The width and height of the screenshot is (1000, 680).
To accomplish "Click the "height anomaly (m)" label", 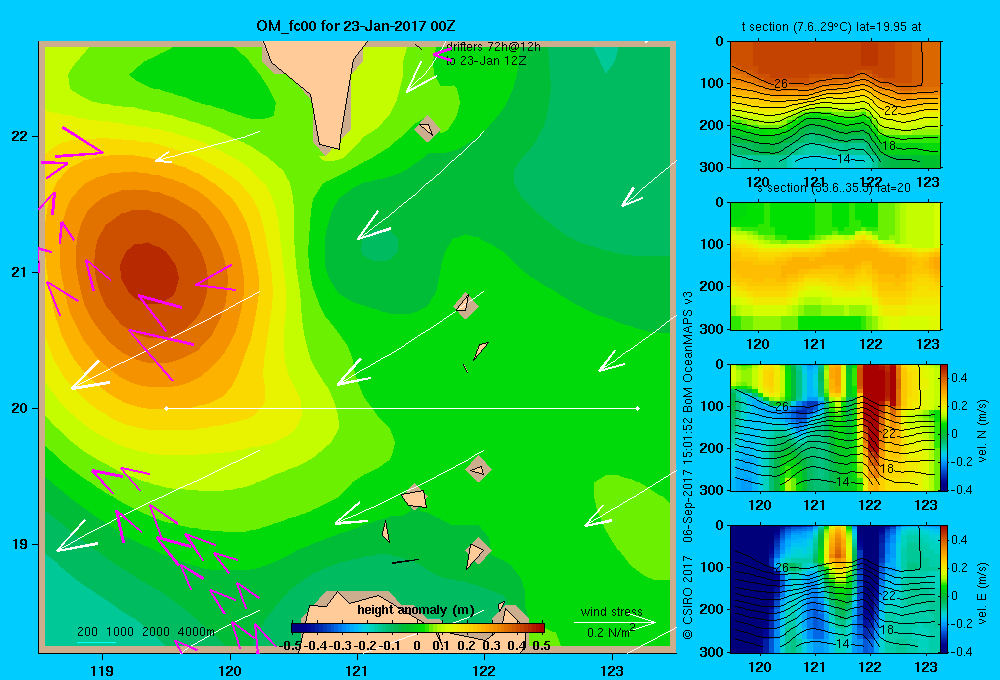I will (416, 610).
